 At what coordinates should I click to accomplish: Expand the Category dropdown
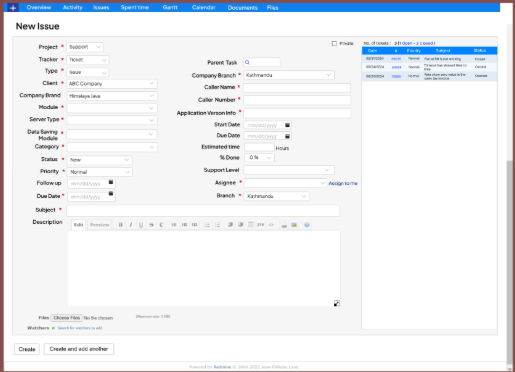[x=112, y=147]
